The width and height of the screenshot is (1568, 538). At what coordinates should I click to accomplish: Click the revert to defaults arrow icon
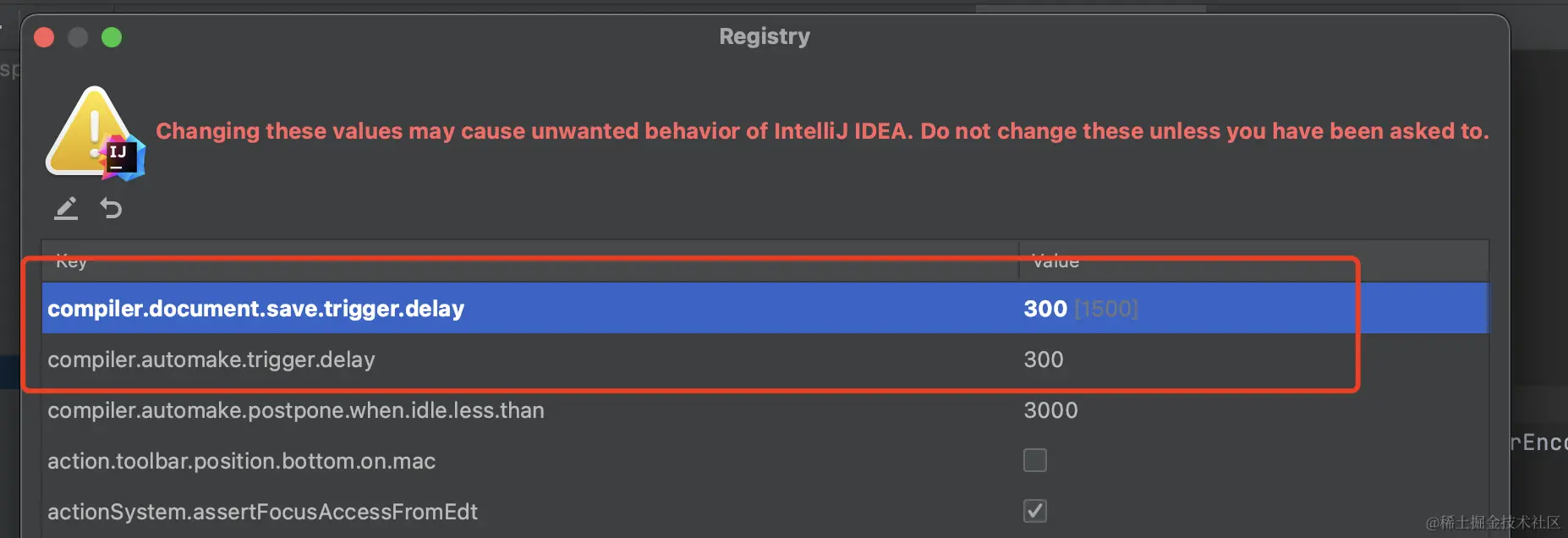tap(111, 208)
